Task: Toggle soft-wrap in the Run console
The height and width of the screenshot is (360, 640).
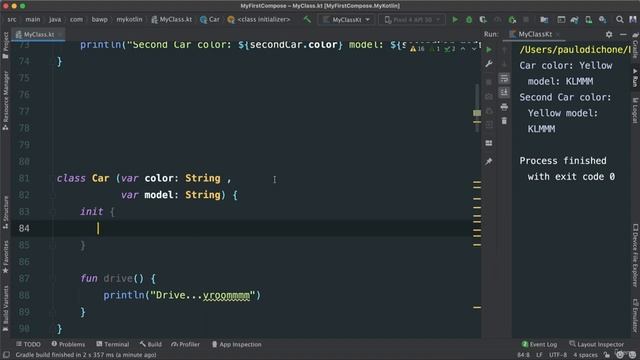Action: [504, 78]
